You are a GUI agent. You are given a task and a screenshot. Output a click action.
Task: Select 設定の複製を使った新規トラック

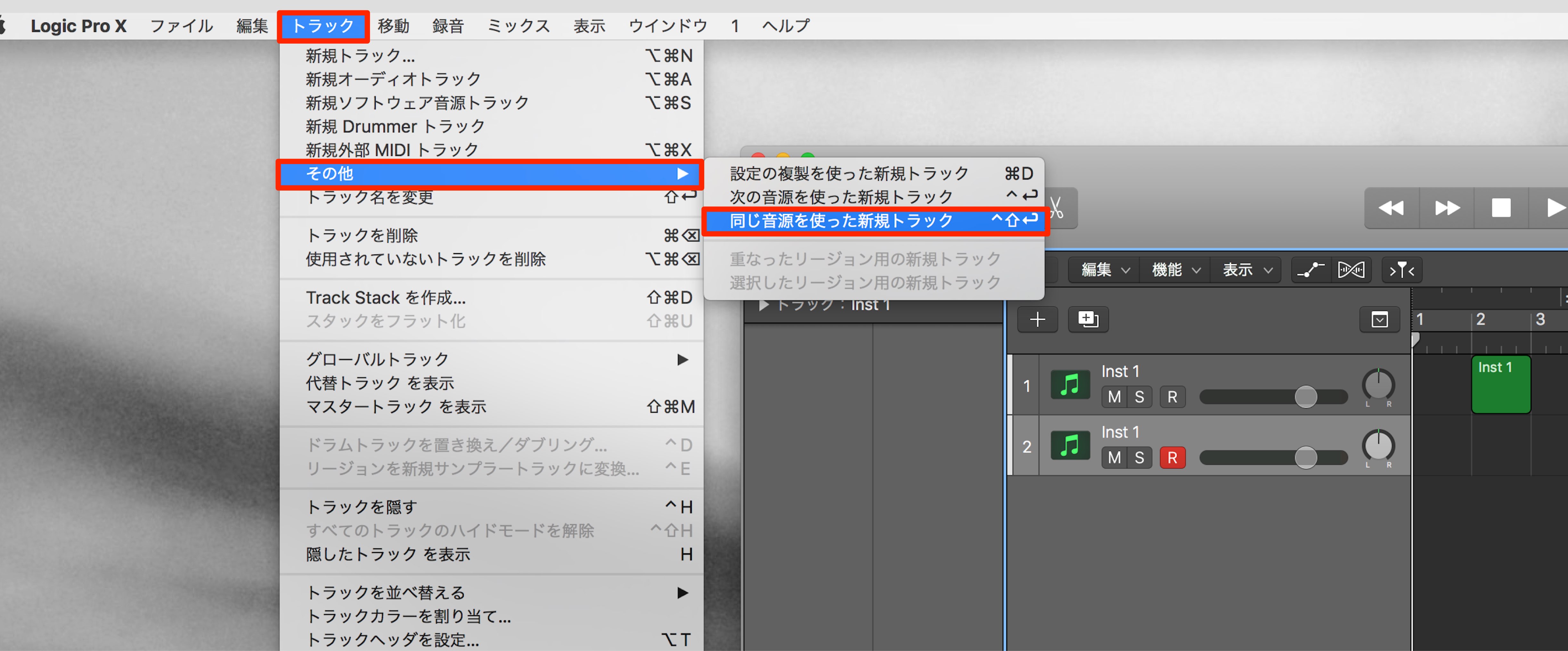(x=874, y=174)
